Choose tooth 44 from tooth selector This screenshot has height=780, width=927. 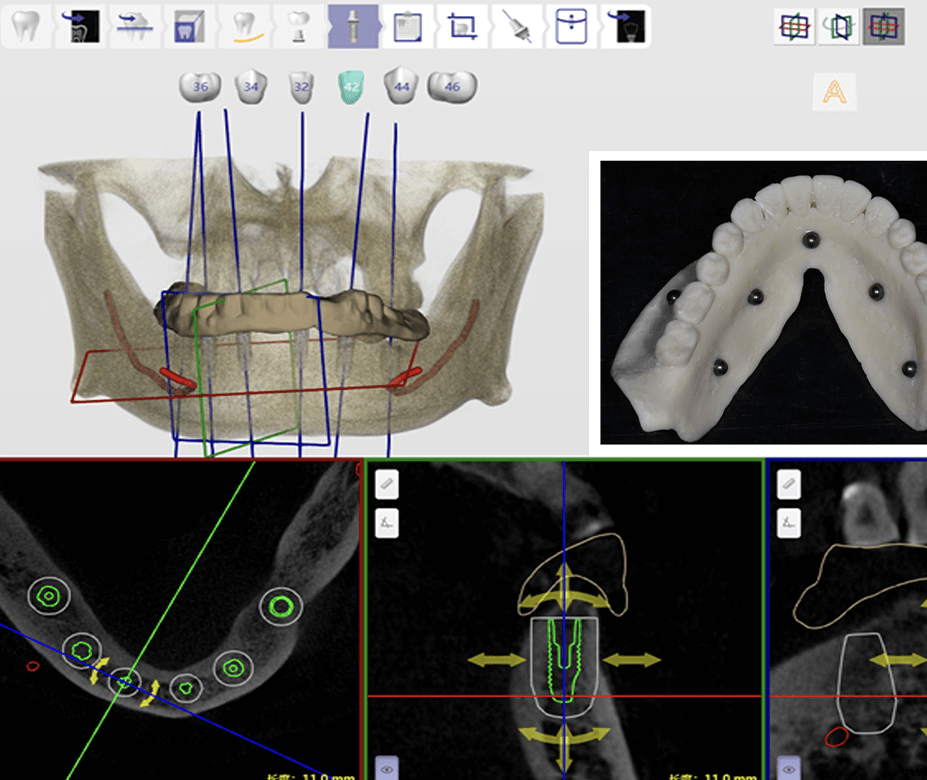402,87
